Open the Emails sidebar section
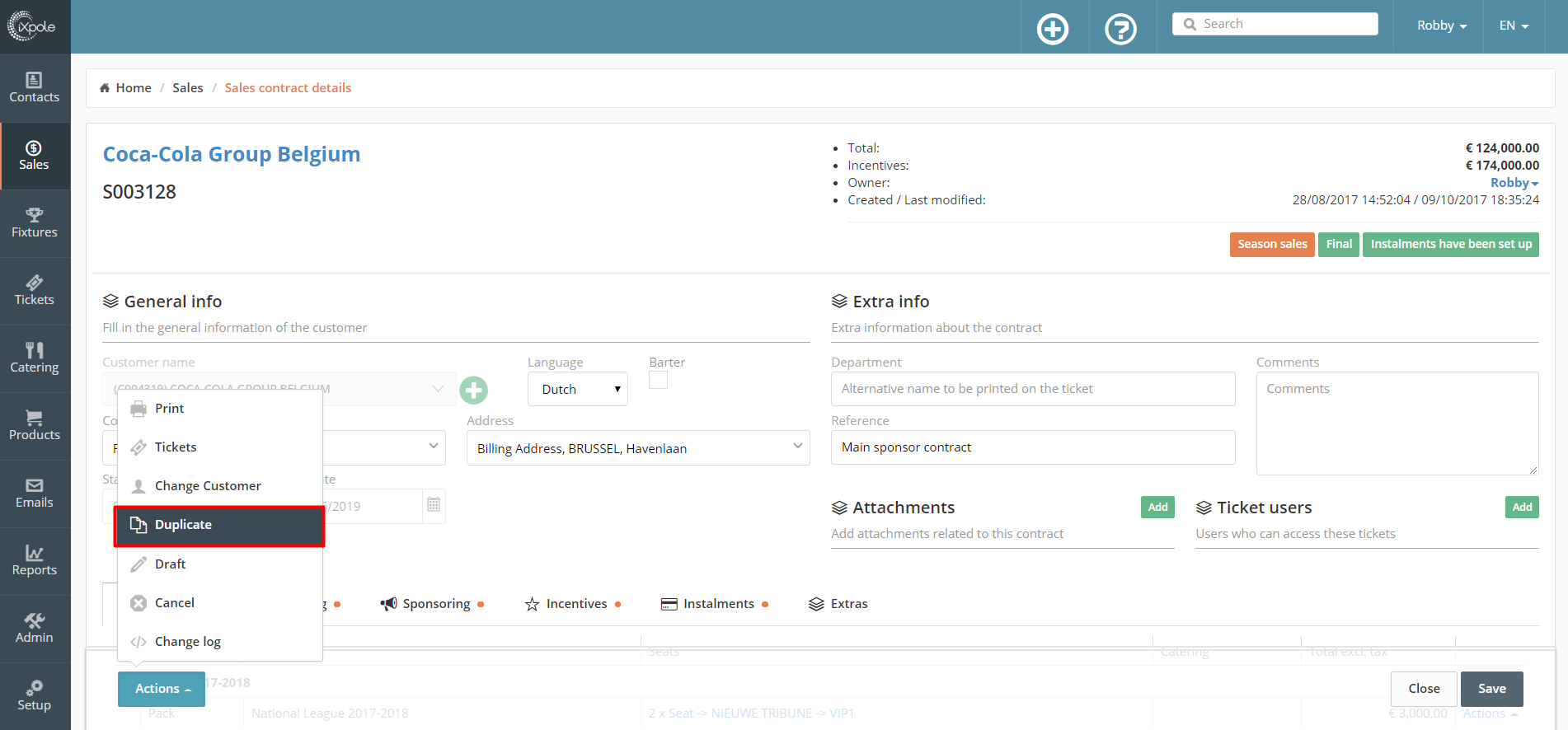 click(35, 494)
